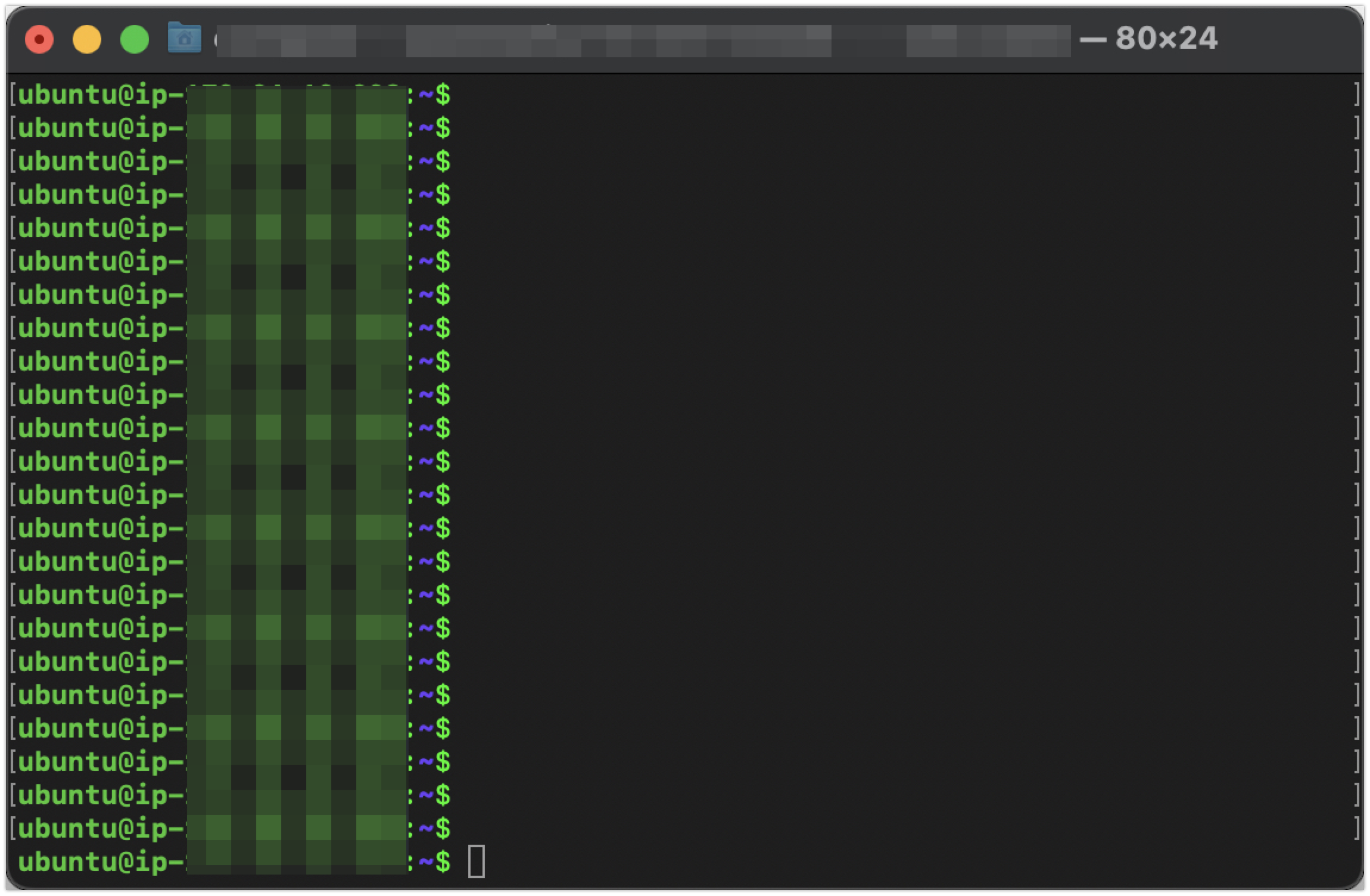Minimize the terminal using yellow button
Image resolution: width=1370 pixels, height=896 pixels.
[87, 40]
